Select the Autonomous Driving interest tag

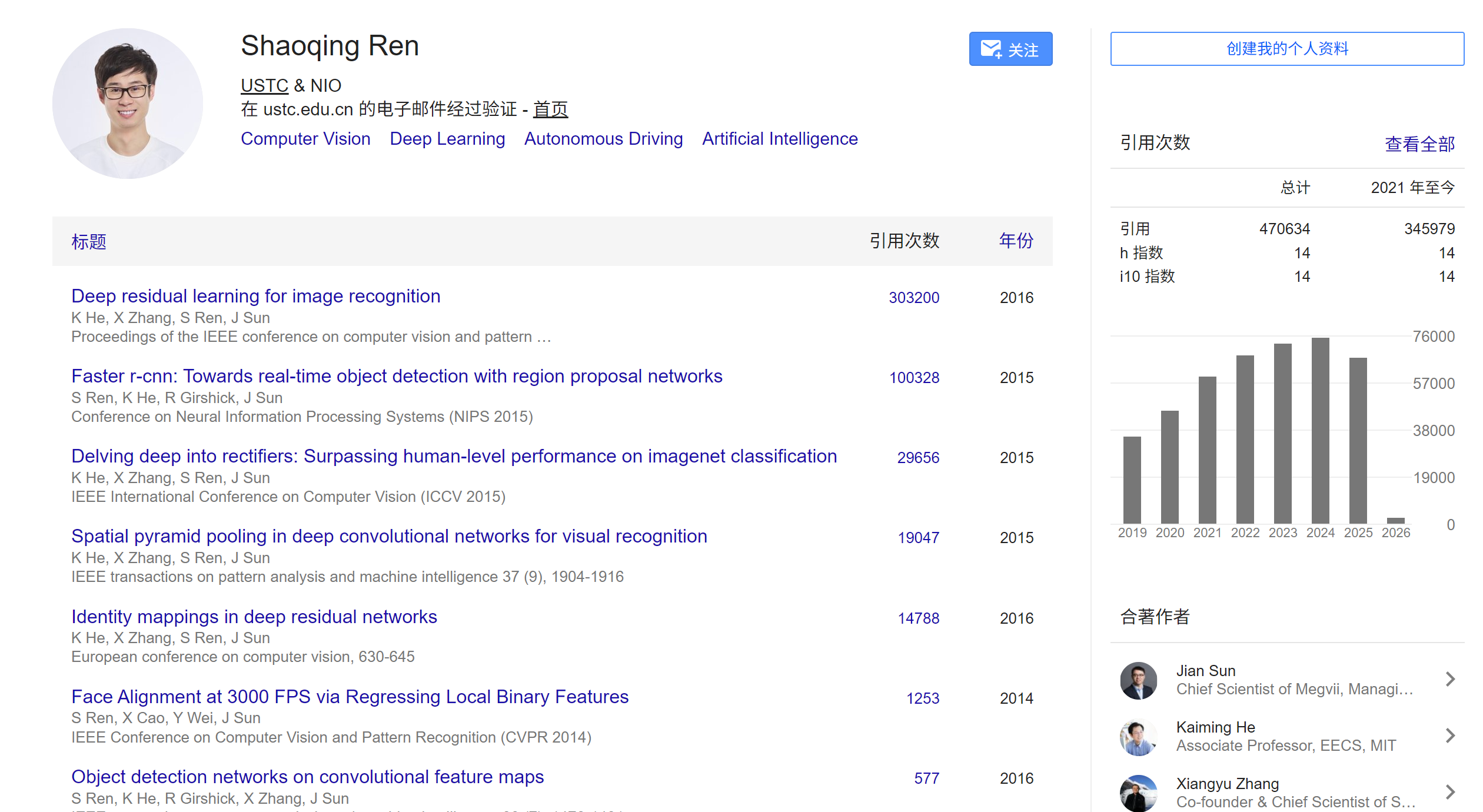(x=603, y=139)
